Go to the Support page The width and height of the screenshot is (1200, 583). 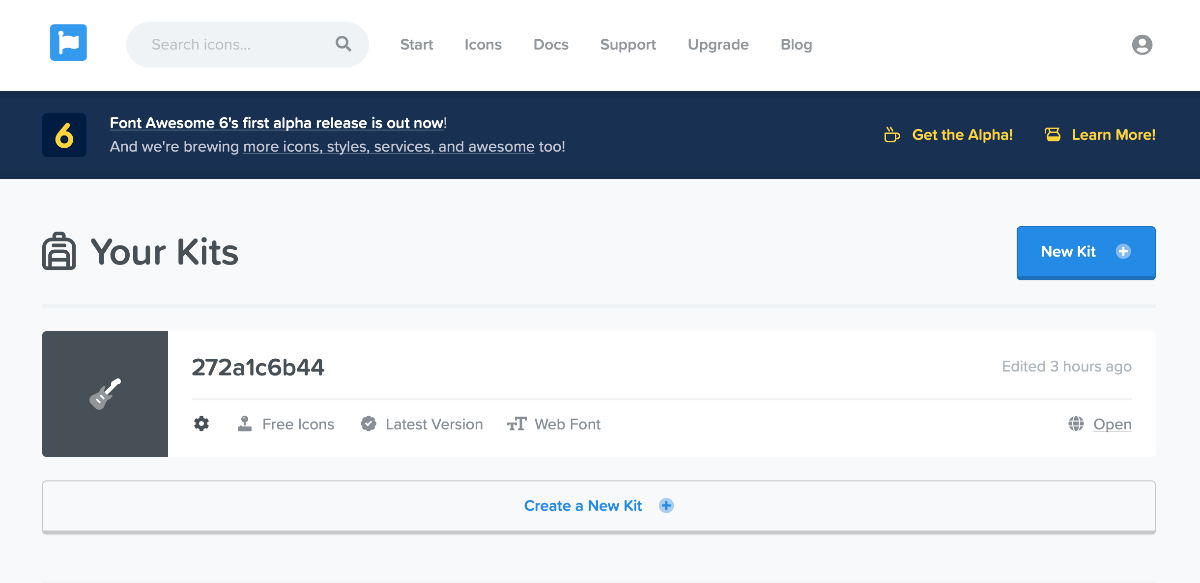pyautogui.click(x=628, y=44)
